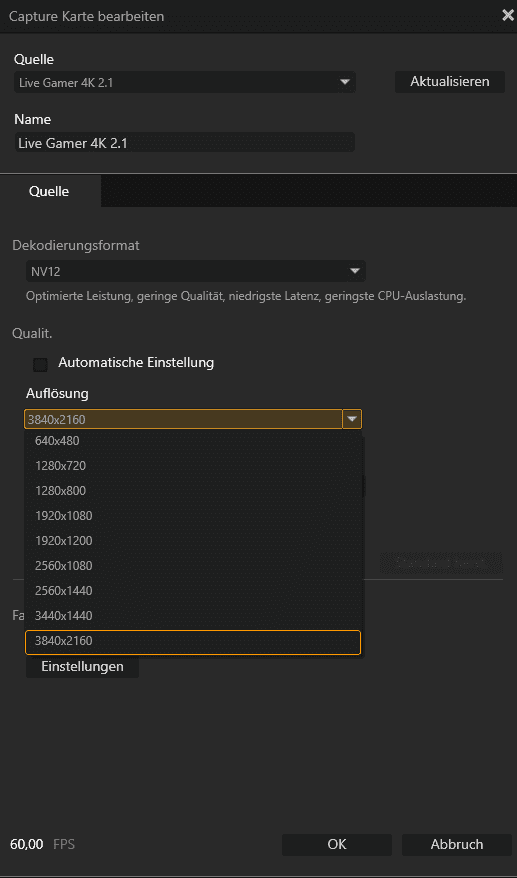This screenshot has height=878, width=517.
Task: Choose 3840x2160 in the list
Action: (193, 642)
